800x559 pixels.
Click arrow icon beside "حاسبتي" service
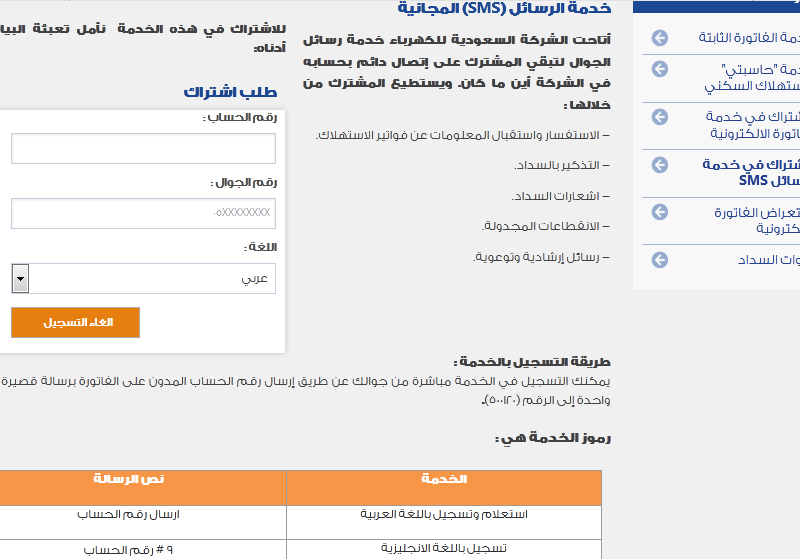pos(660,69)
